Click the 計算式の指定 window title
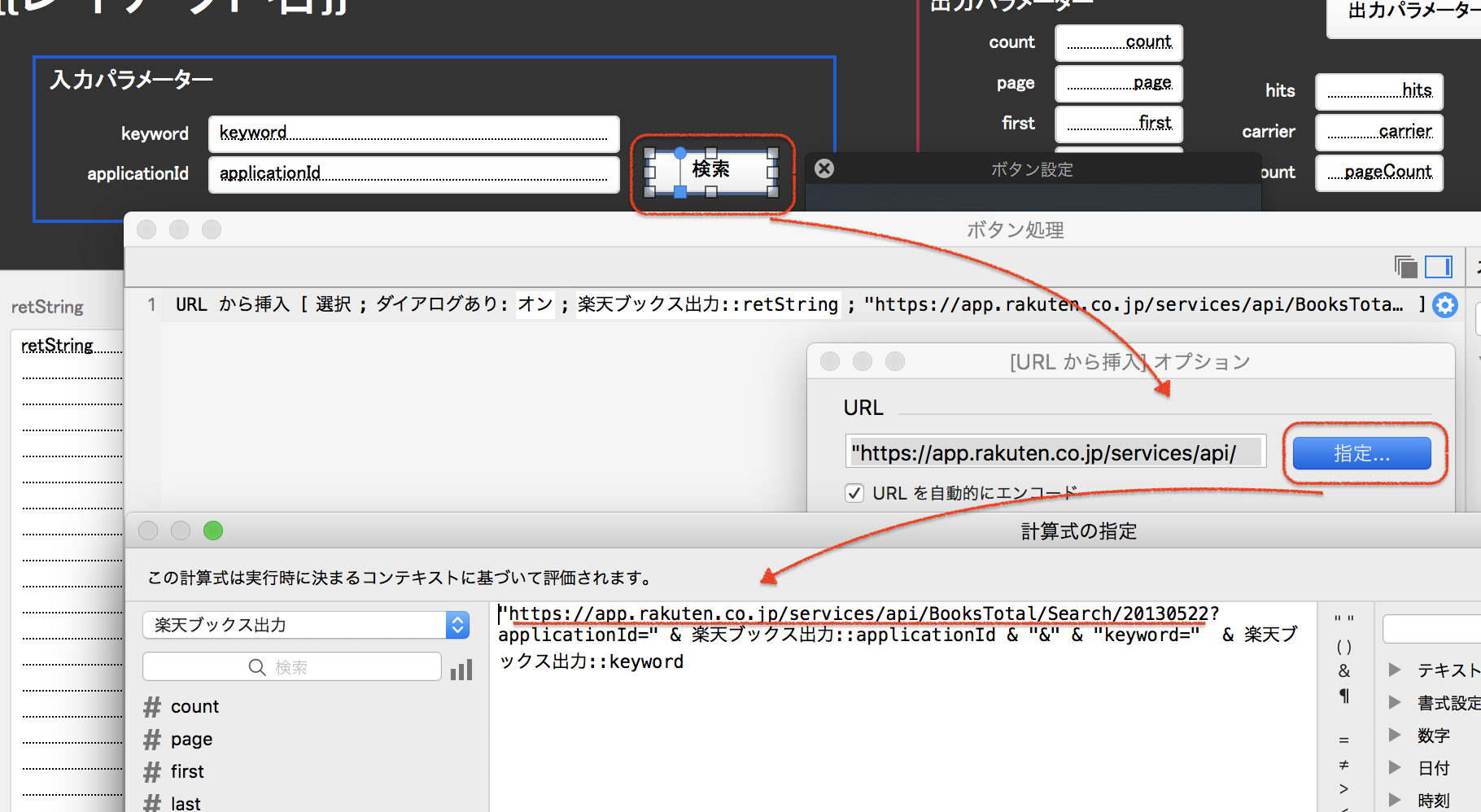Screen dimensions: 1481x812 coord(1078,531)
